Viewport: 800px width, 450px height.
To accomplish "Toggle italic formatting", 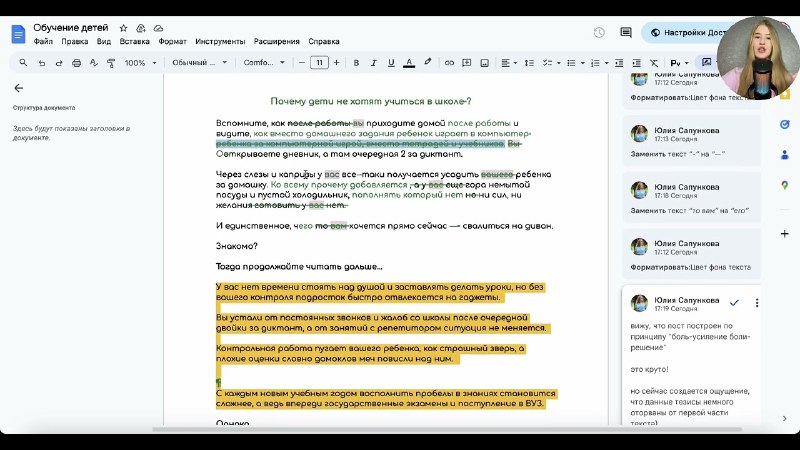I will 373,63.
